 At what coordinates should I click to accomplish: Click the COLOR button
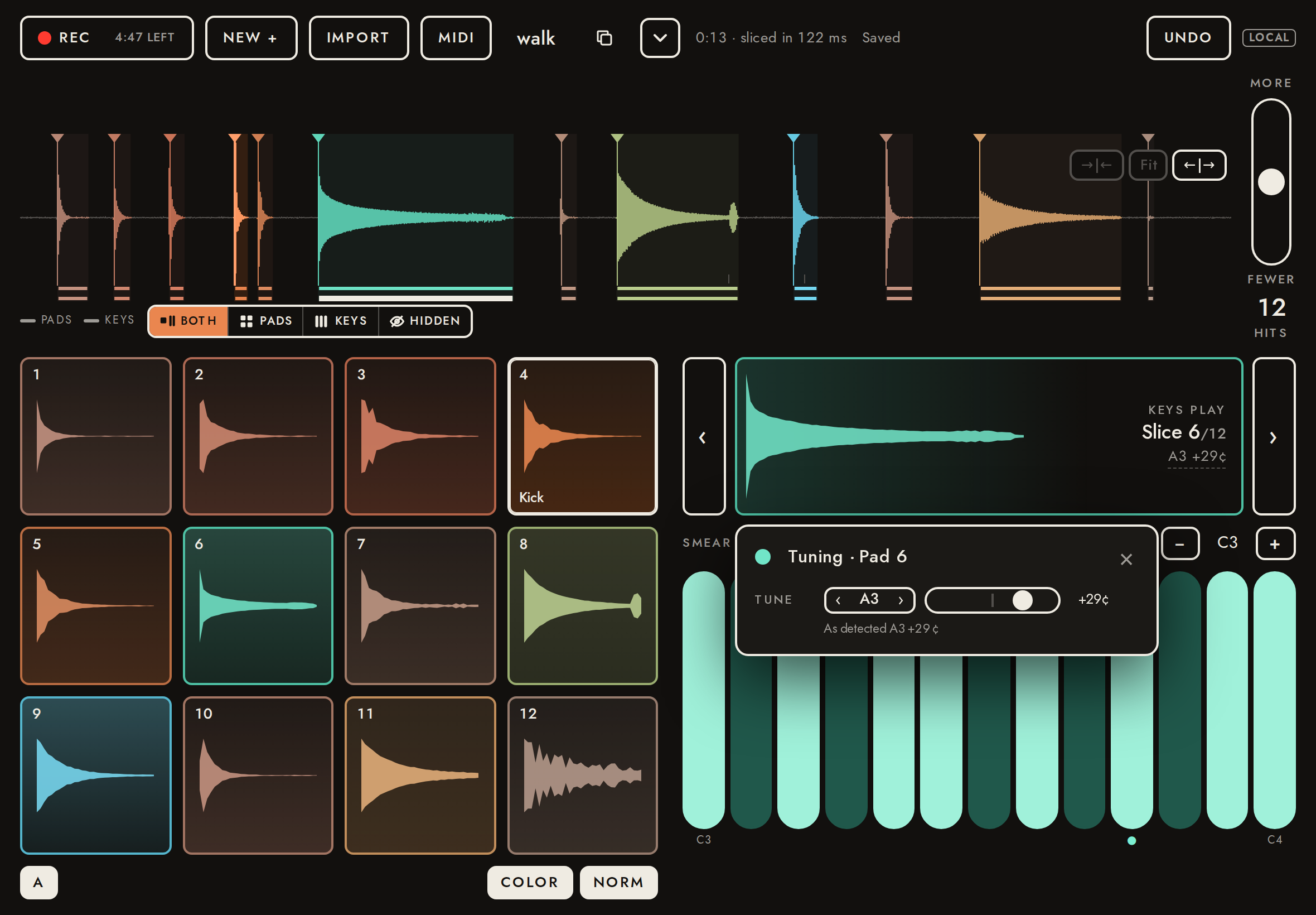click(x=529, y=882)
